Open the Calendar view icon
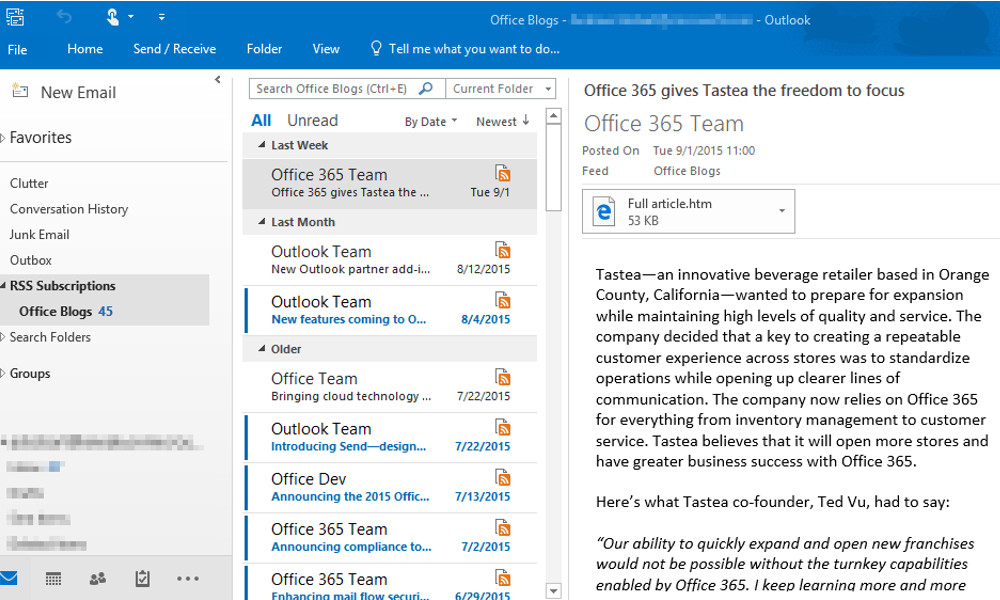Image resolution: width=1000 pixels, height=600 pixels. (x=54, y=579)
